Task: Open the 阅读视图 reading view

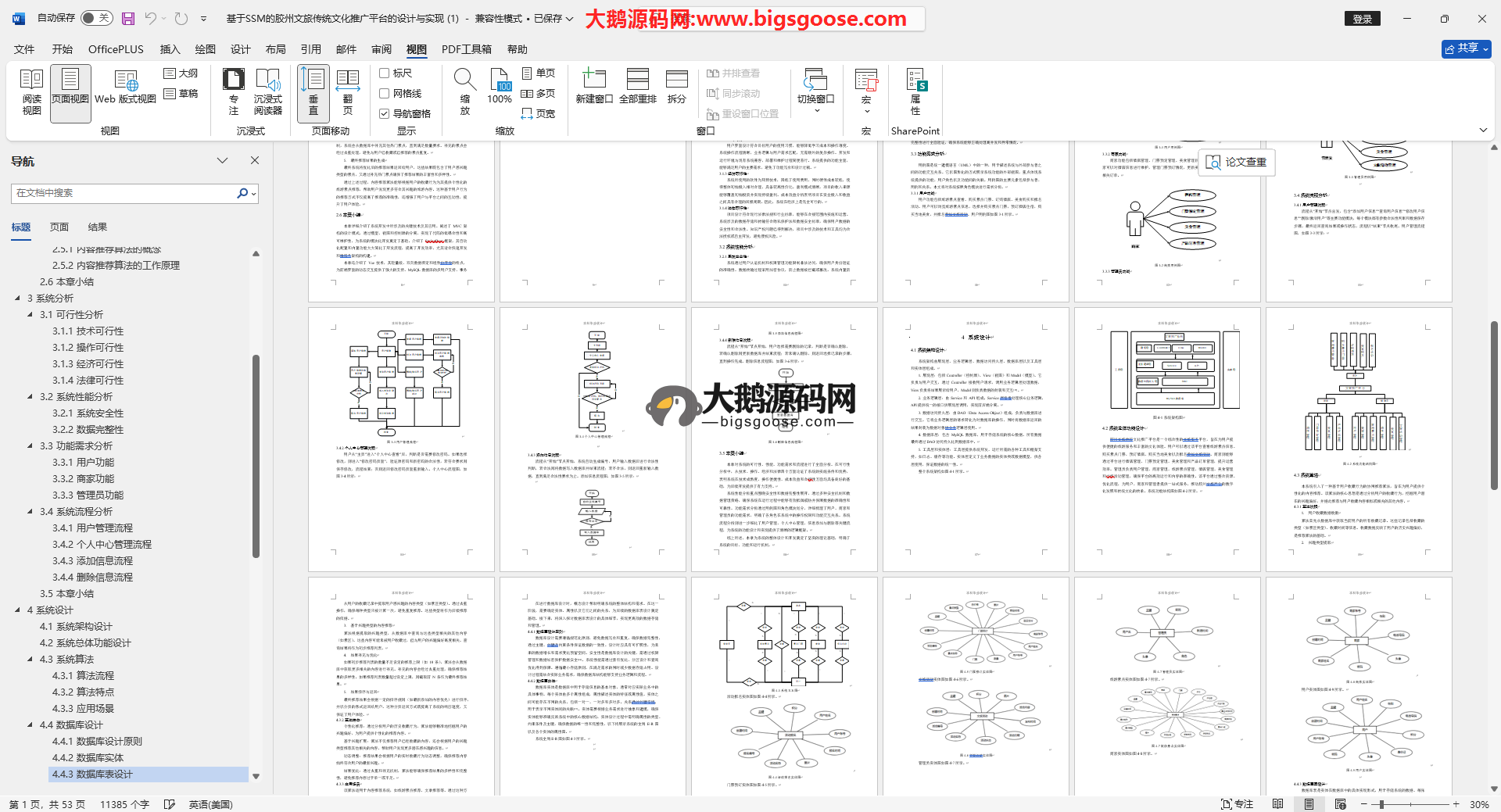Action: tap(31, 92)
